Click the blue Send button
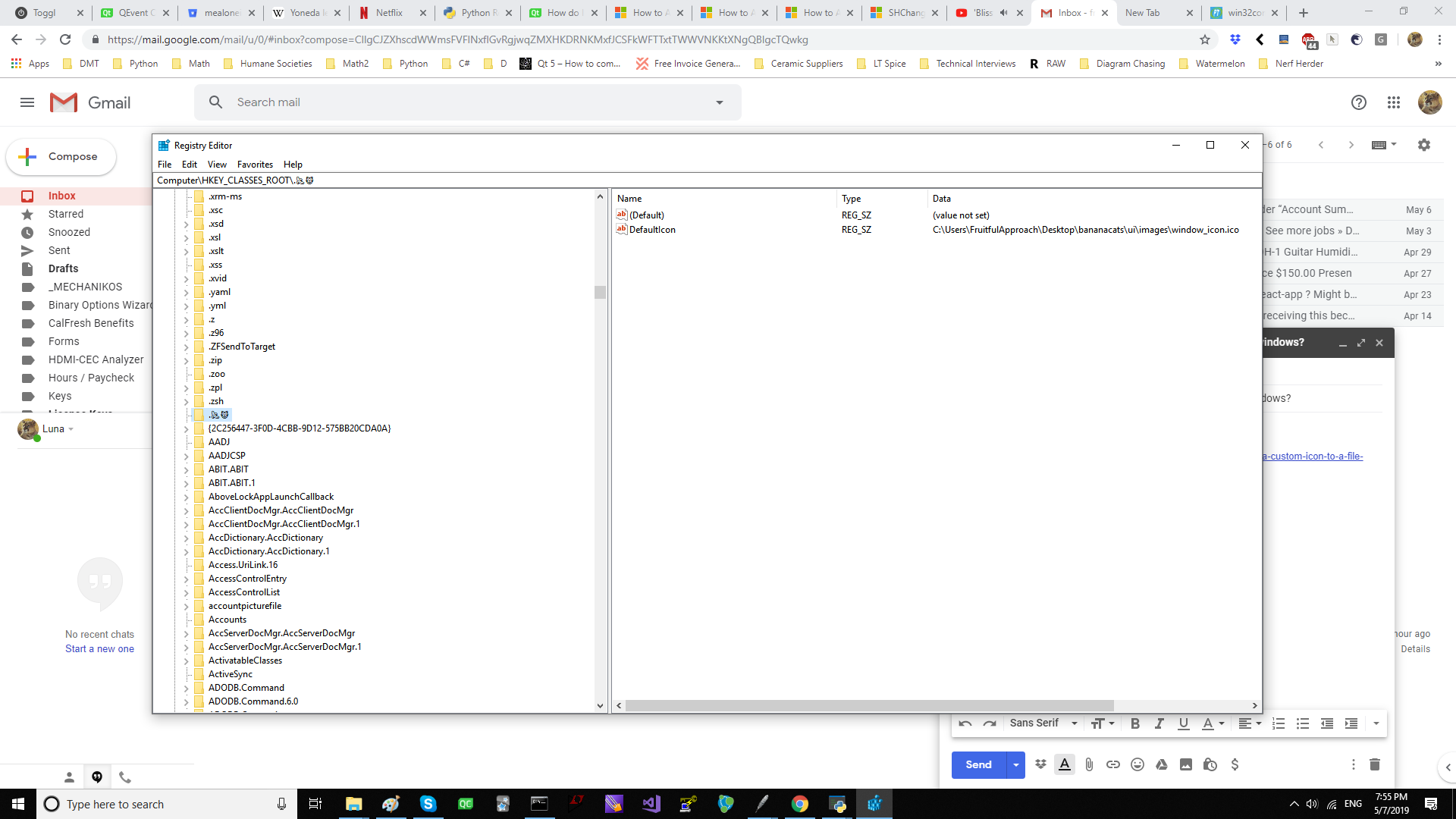Image resolution: width=1456 pixels, height=819 pixels. 978,764
